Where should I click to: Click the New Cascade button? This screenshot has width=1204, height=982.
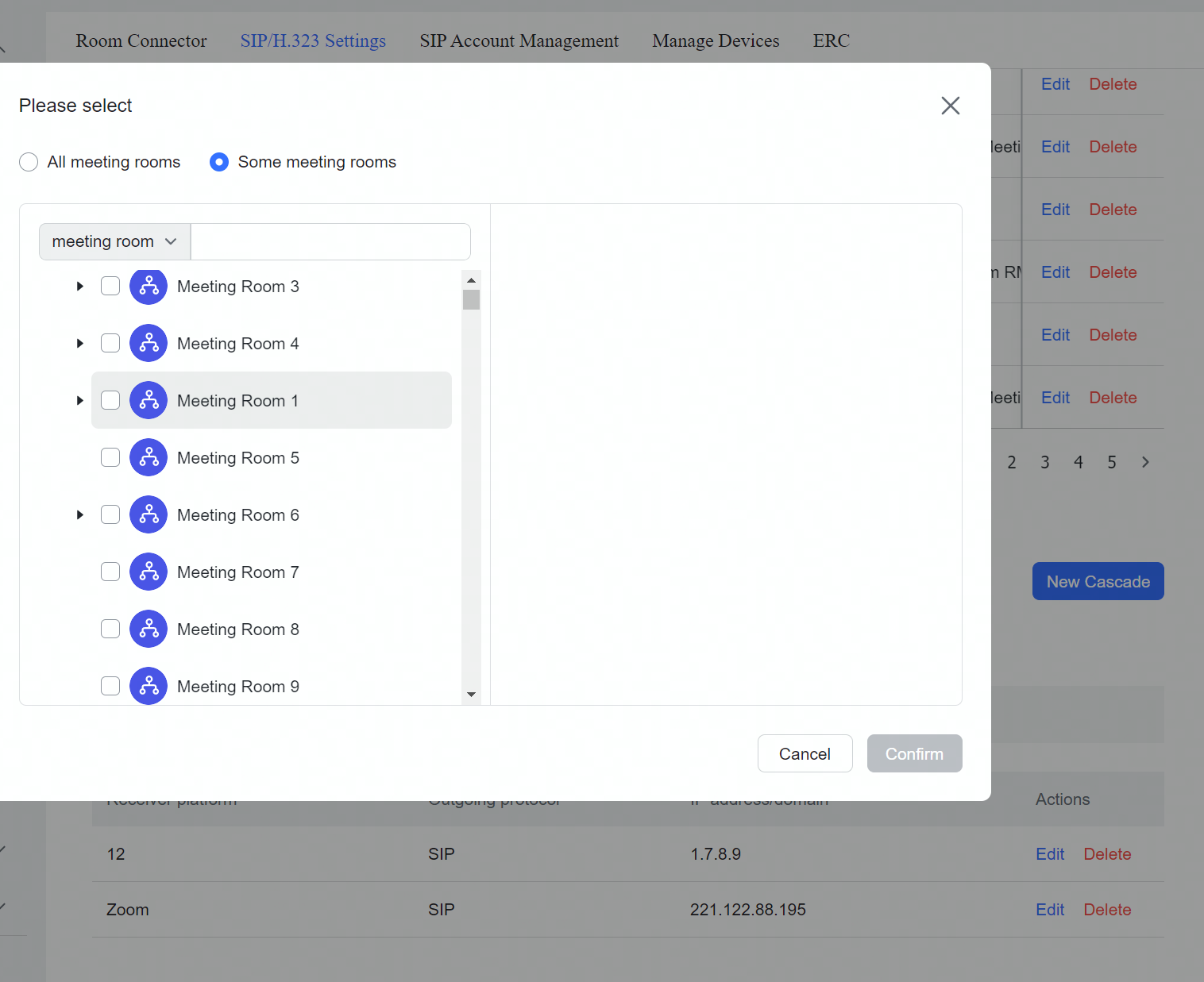(1098, 581)
